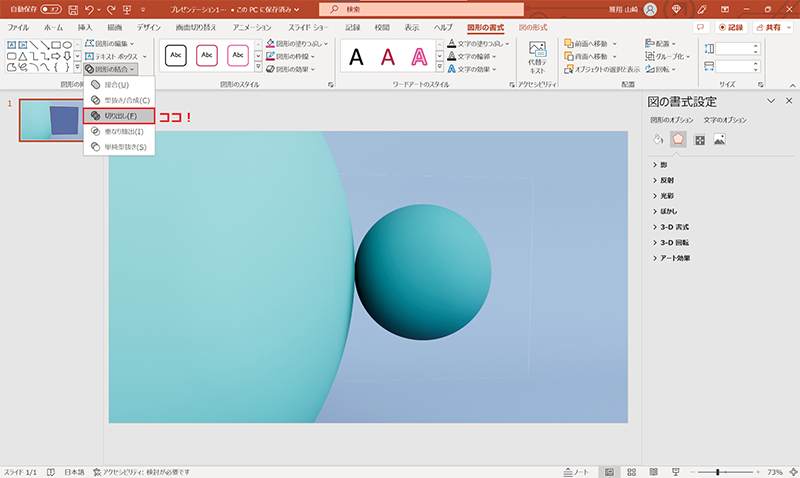The height and width of the screenshot is (478, 800).
Task: Click the black-outlined Abc shape style swatch
Action: [175, 55]
